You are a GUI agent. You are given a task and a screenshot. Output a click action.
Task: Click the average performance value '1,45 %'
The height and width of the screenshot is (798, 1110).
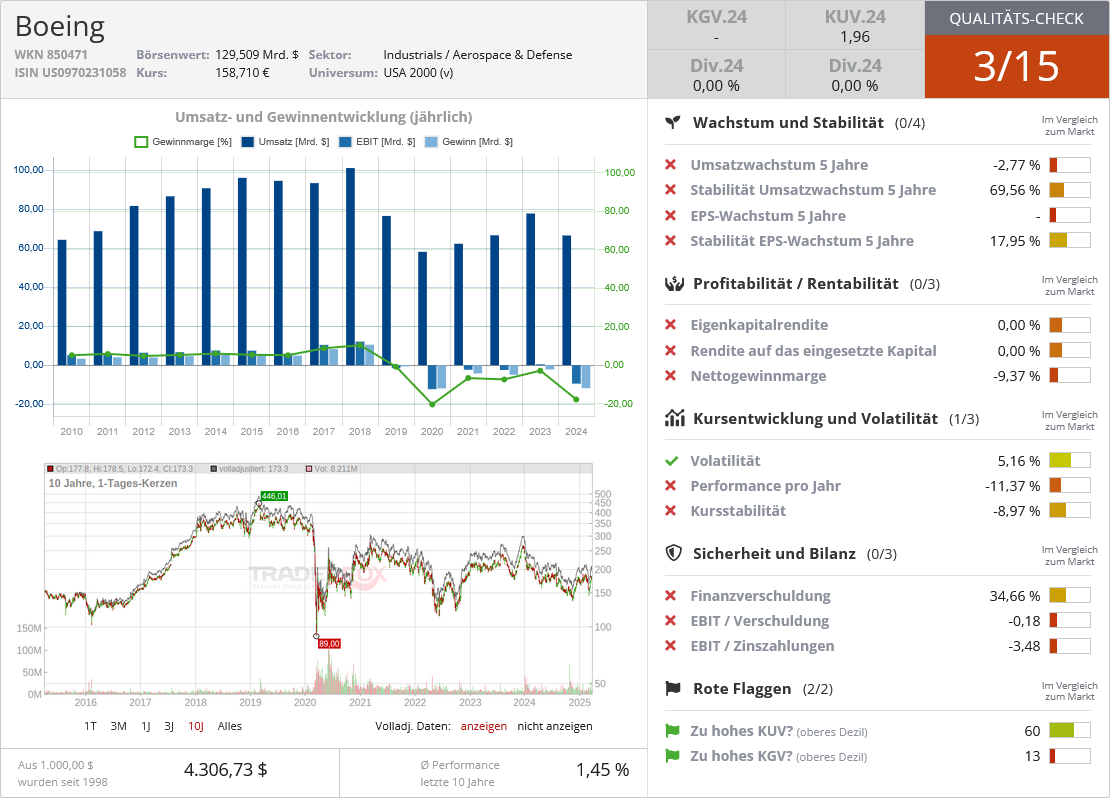[x=602, y=770]
